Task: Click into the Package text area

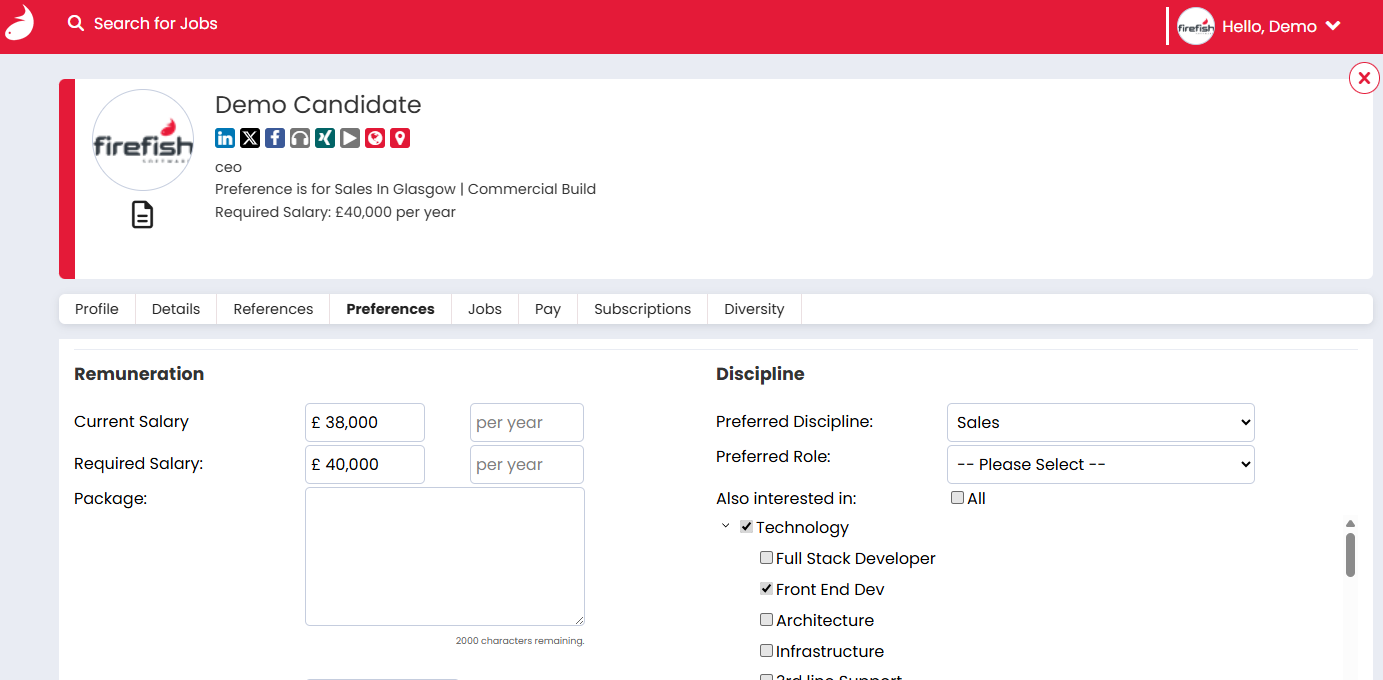Action: point(444,556)
